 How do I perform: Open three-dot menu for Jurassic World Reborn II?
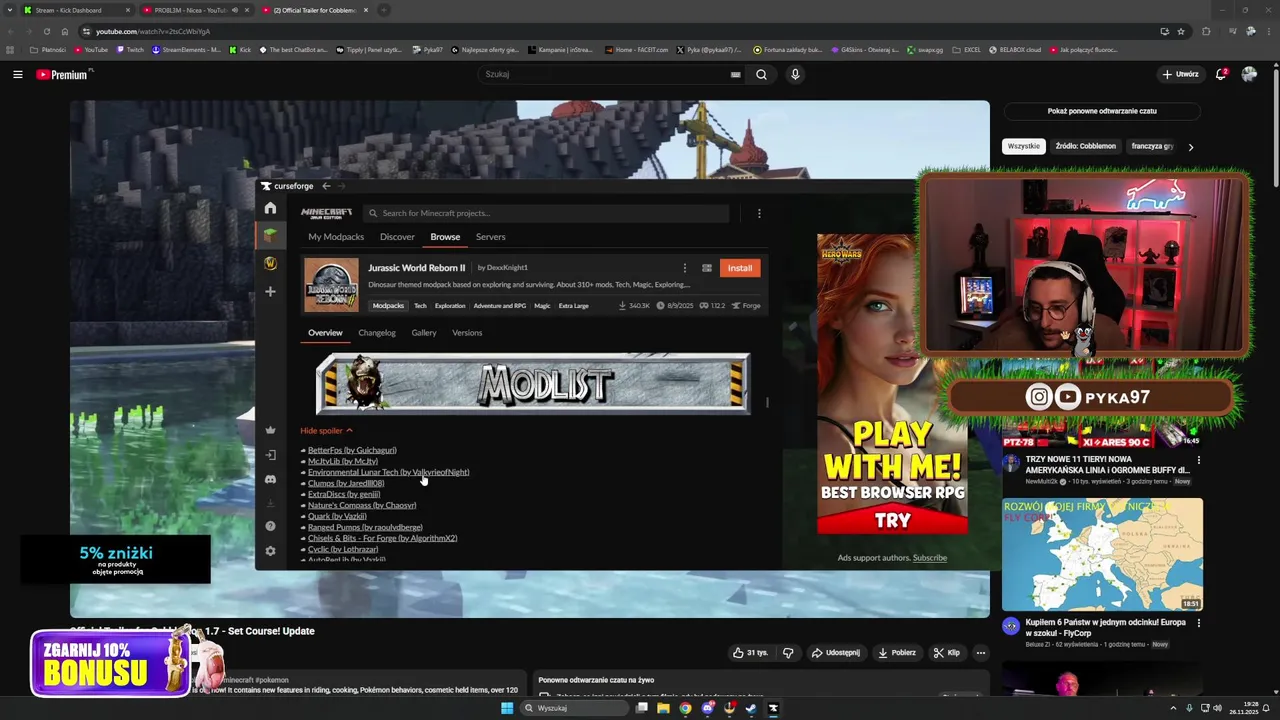(684, 268)
